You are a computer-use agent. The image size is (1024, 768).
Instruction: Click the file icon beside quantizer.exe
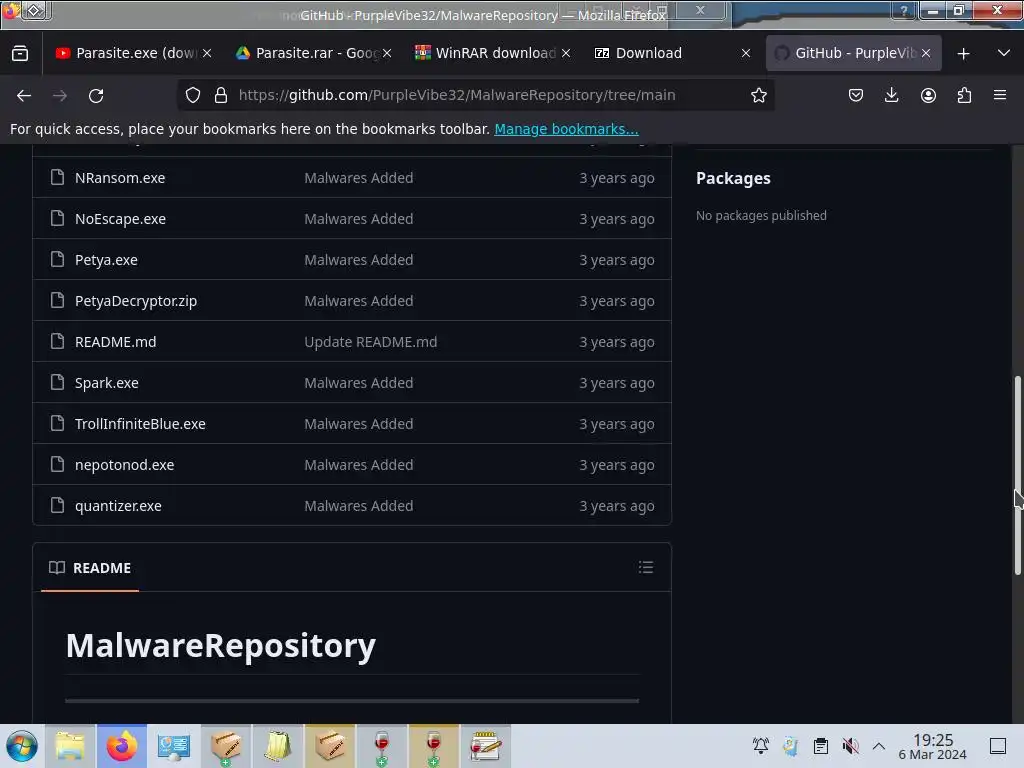click(57, 505)
